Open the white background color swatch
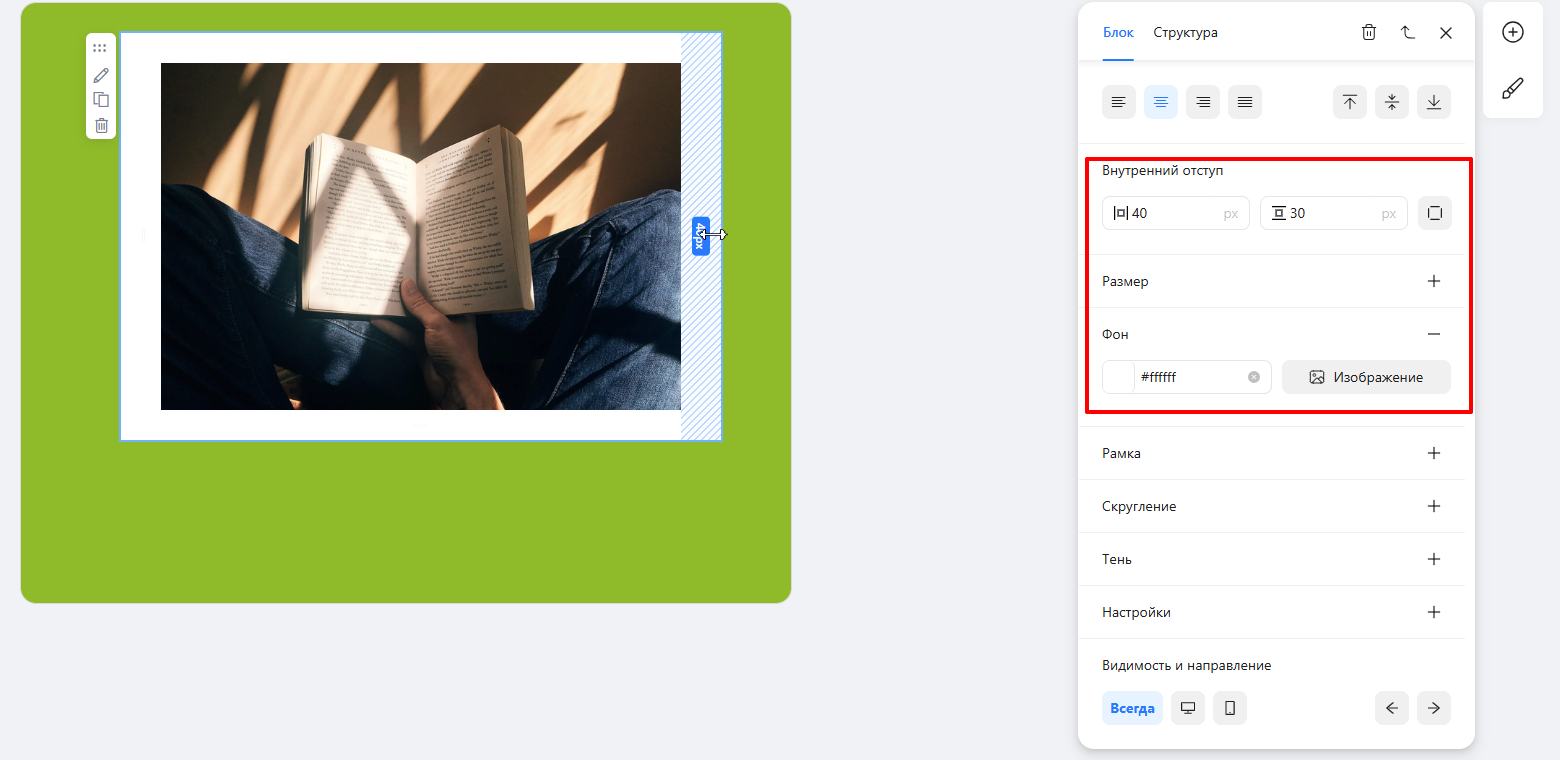The height and width of the screenshot is (760, 1560). click(1119, 377)
